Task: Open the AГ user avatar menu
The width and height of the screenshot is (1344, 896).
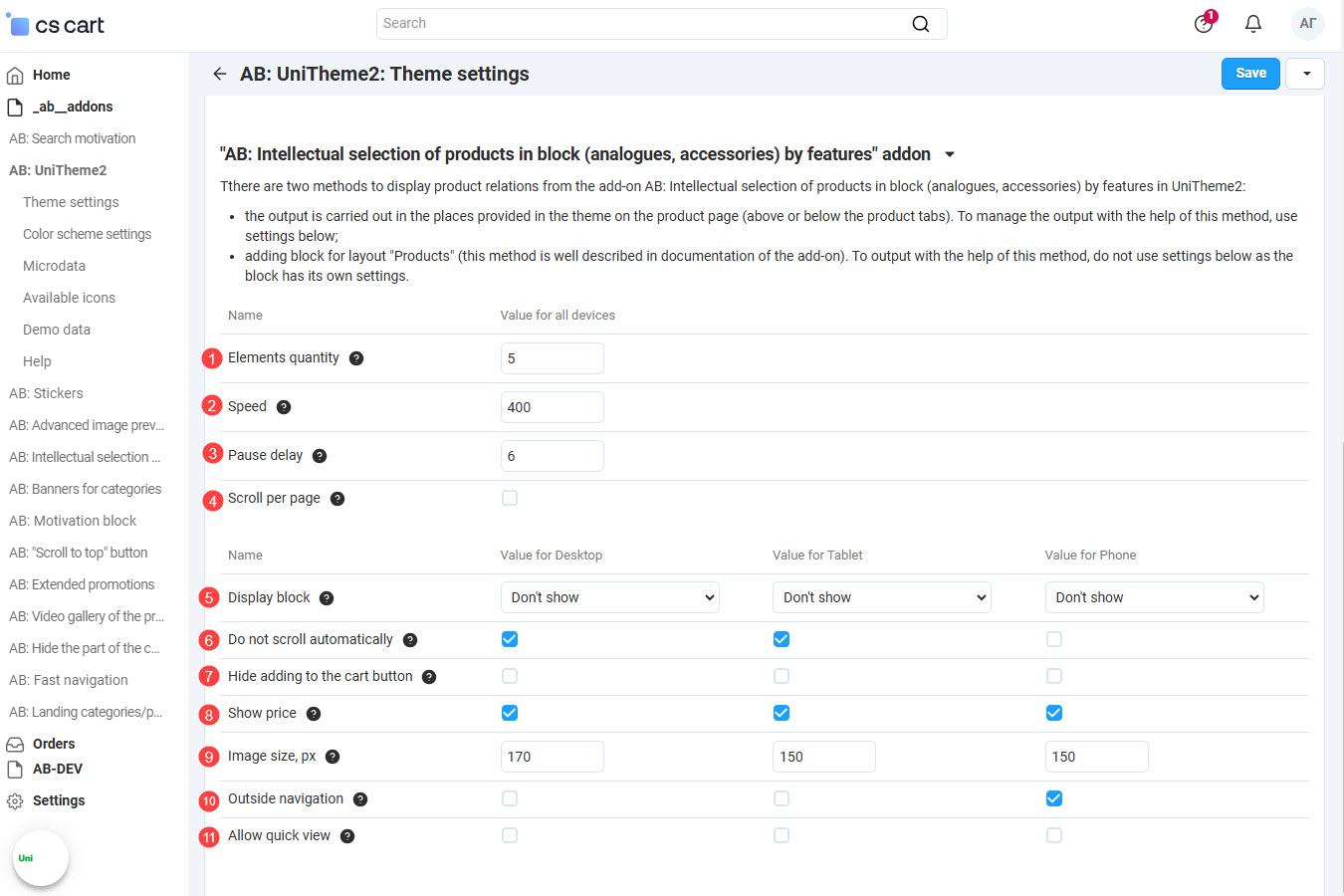Action: click(1308, 23)
